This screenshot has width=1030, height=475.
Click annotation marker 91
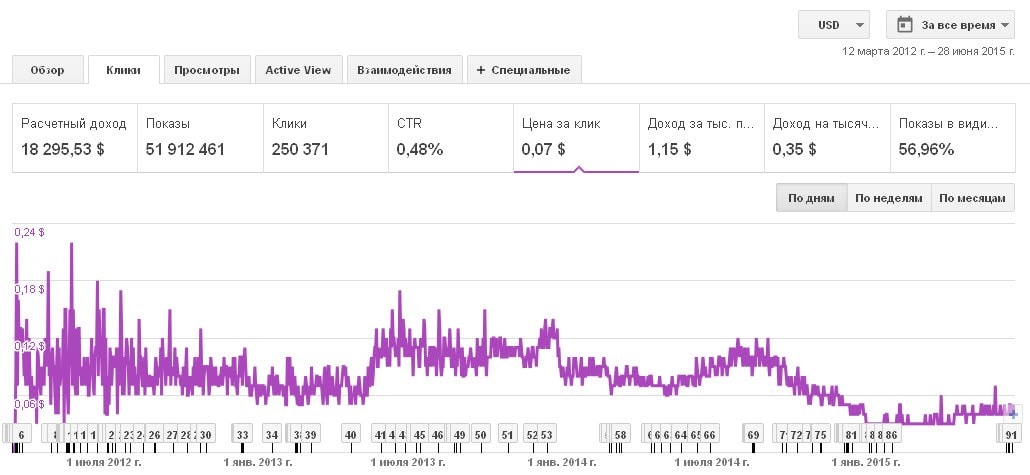(1012, 434)
